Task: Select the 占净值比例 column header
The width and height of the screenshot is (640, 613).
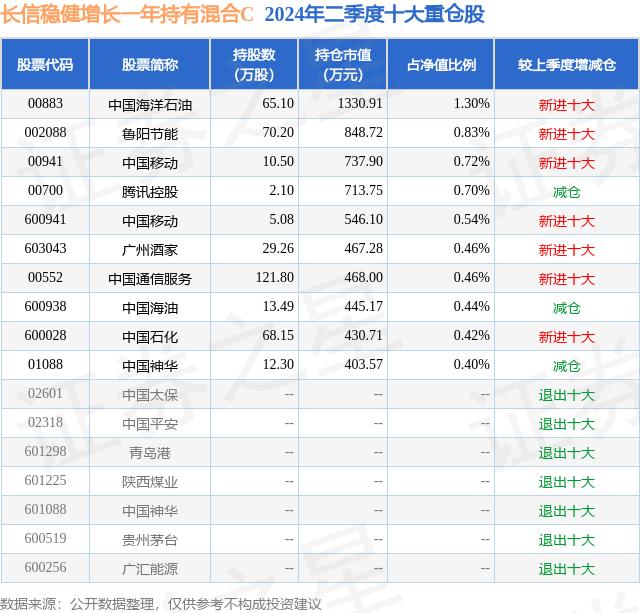Action: [441, 64]
